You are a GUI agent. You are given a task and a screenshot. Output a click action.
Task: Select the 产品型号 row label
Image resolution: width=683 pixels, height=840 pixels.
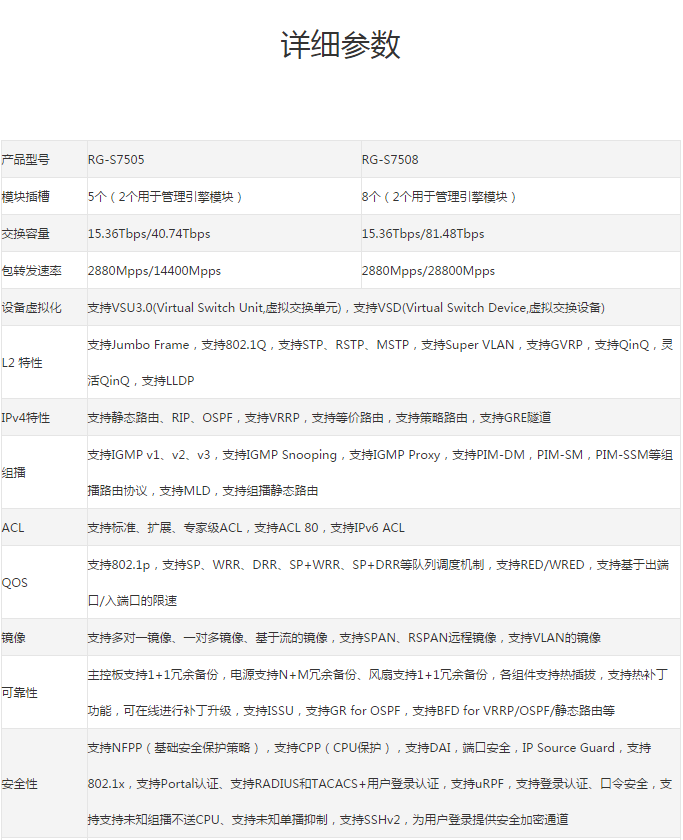coord(25,160)
